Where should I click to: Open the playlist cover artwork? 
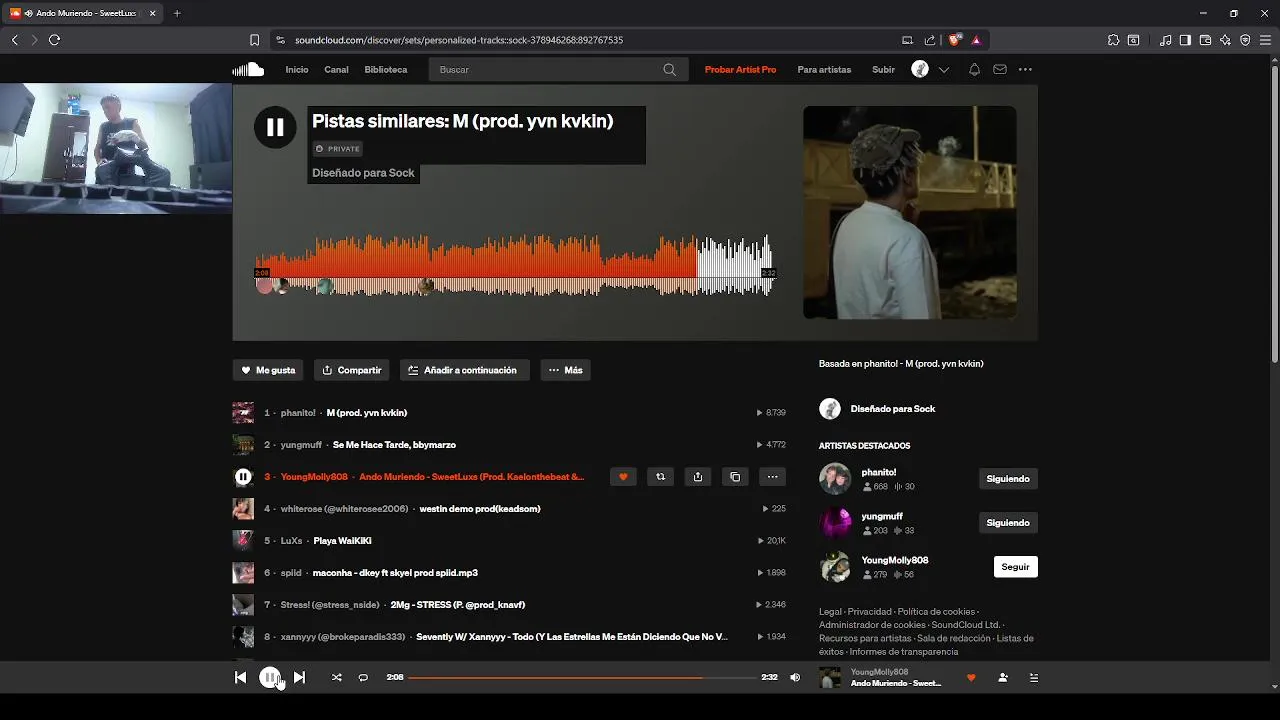pyautogui.click(x=910, y=212)
